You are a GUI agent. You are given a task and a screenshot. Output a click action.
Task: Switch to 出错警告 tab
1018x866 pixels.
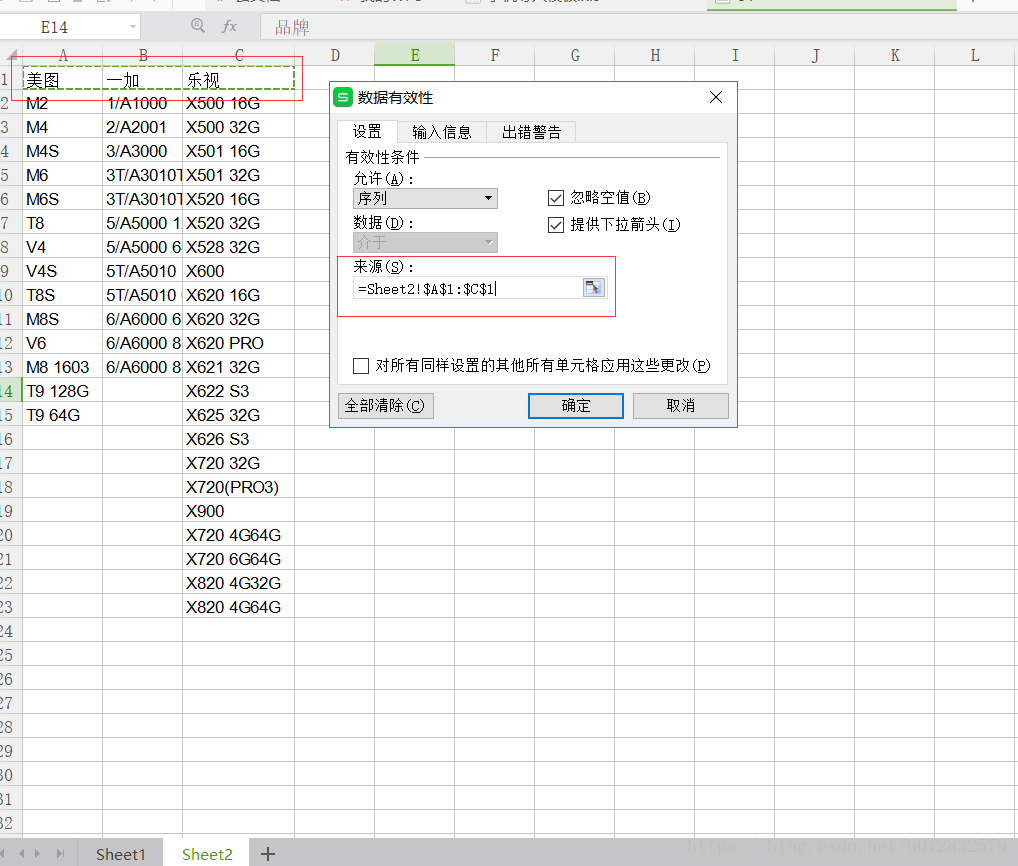(531, 132)
